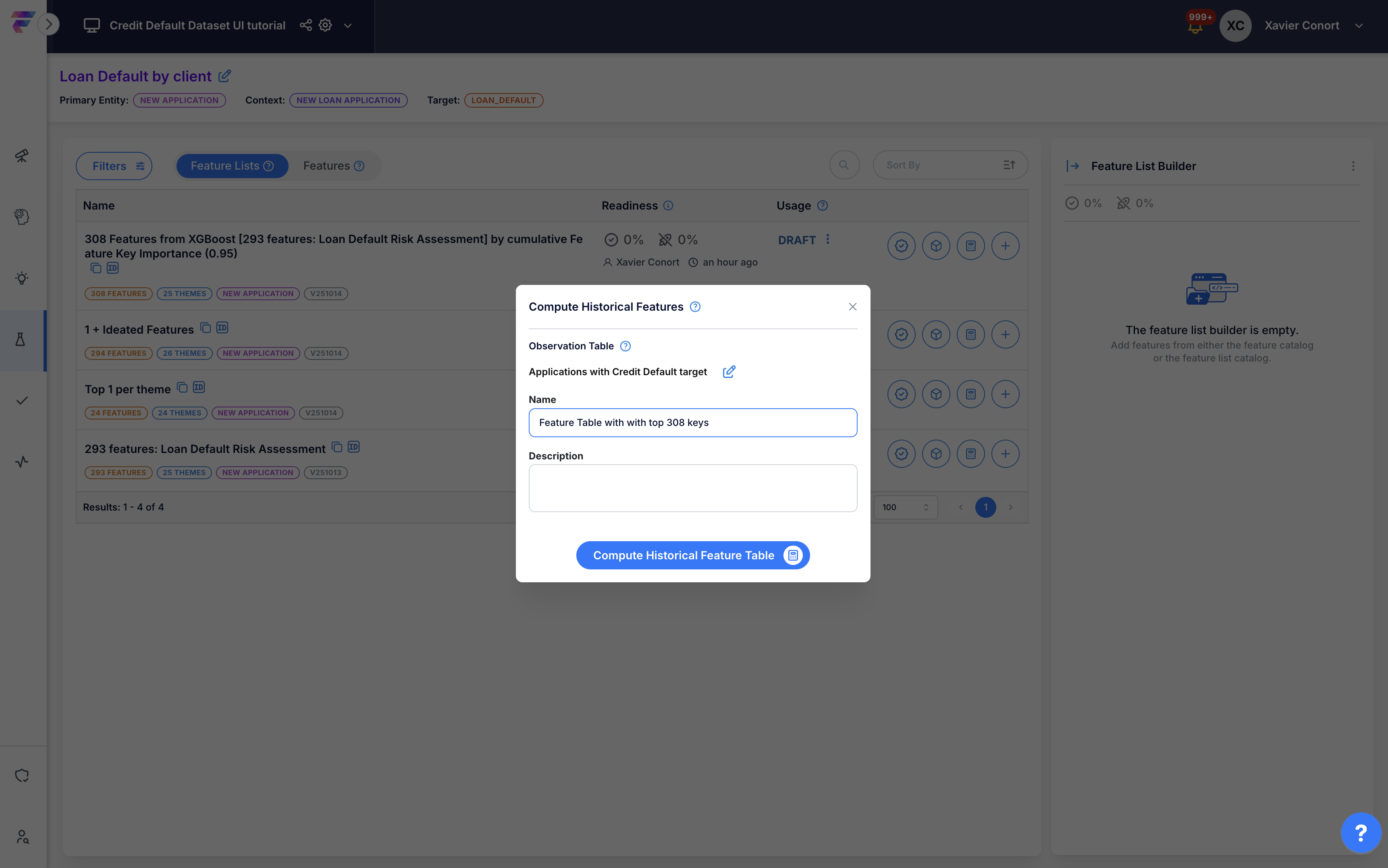The width and height of the screenshot is (1388, 868).
Task: Click the share icon next to catalog name
Action: [305, 25]
